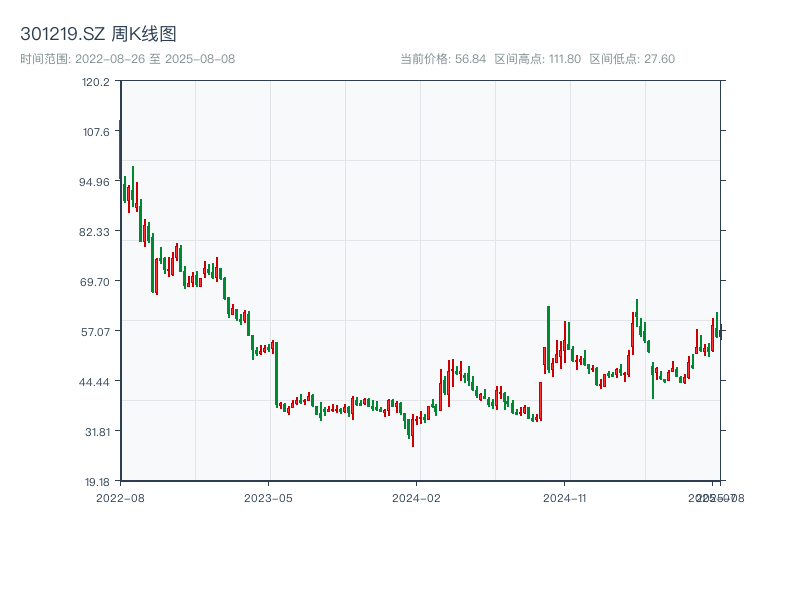Viewport: 800px width, 600px height.
Task: Click the 19.18 y-axis price label
Action: pos(95,481)
